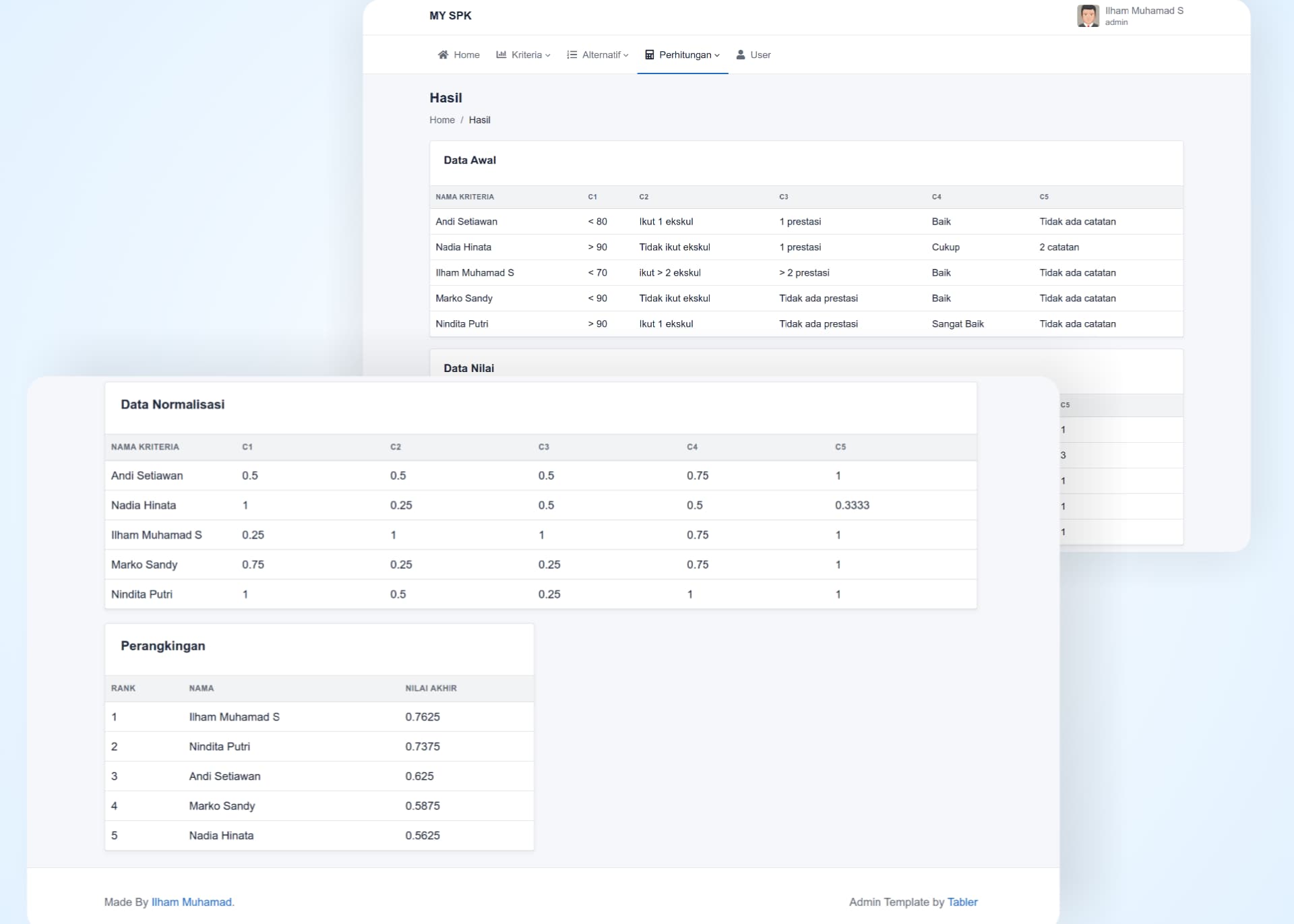Click the Home breadcrumb link
The image size is (1294, 924).
point(442,120)
